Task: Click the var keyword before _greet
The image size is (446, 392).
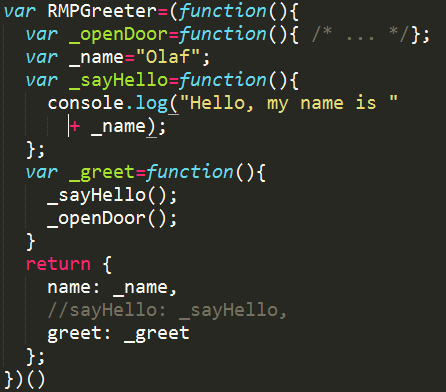Action: click(x=42, y=173)
